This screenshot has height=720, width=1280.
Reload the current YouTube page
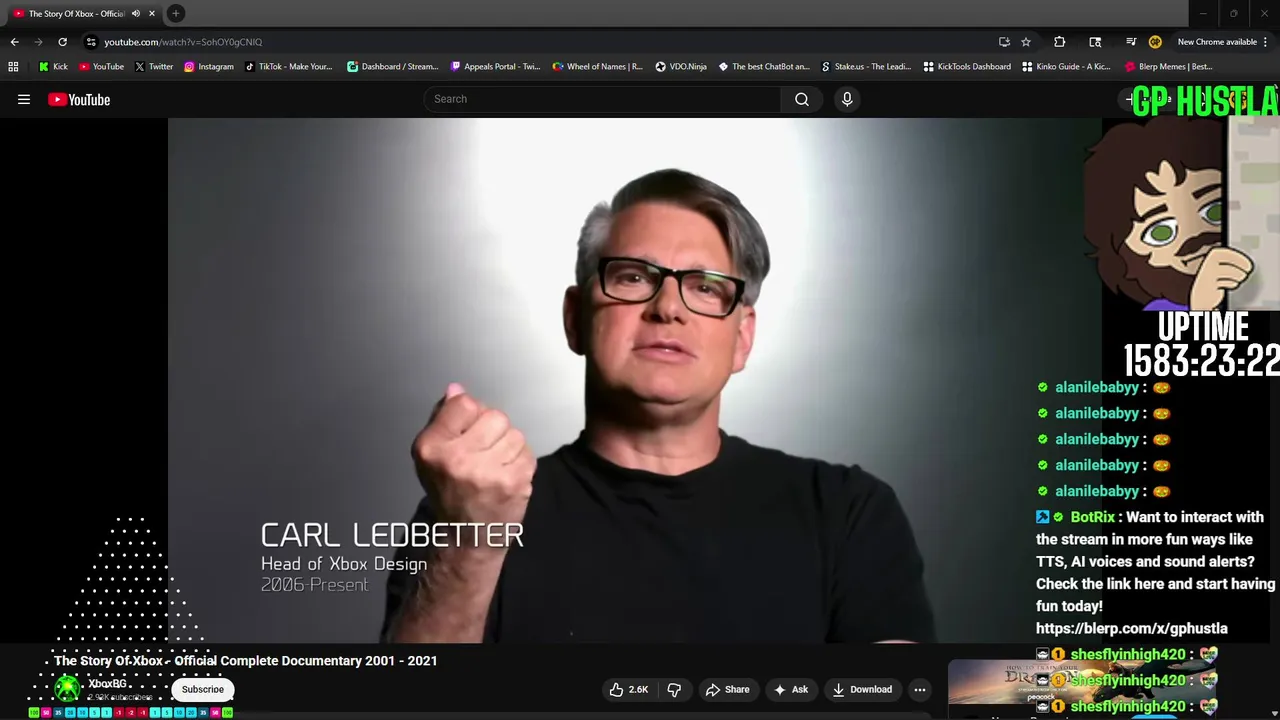[x=62, y=42]
